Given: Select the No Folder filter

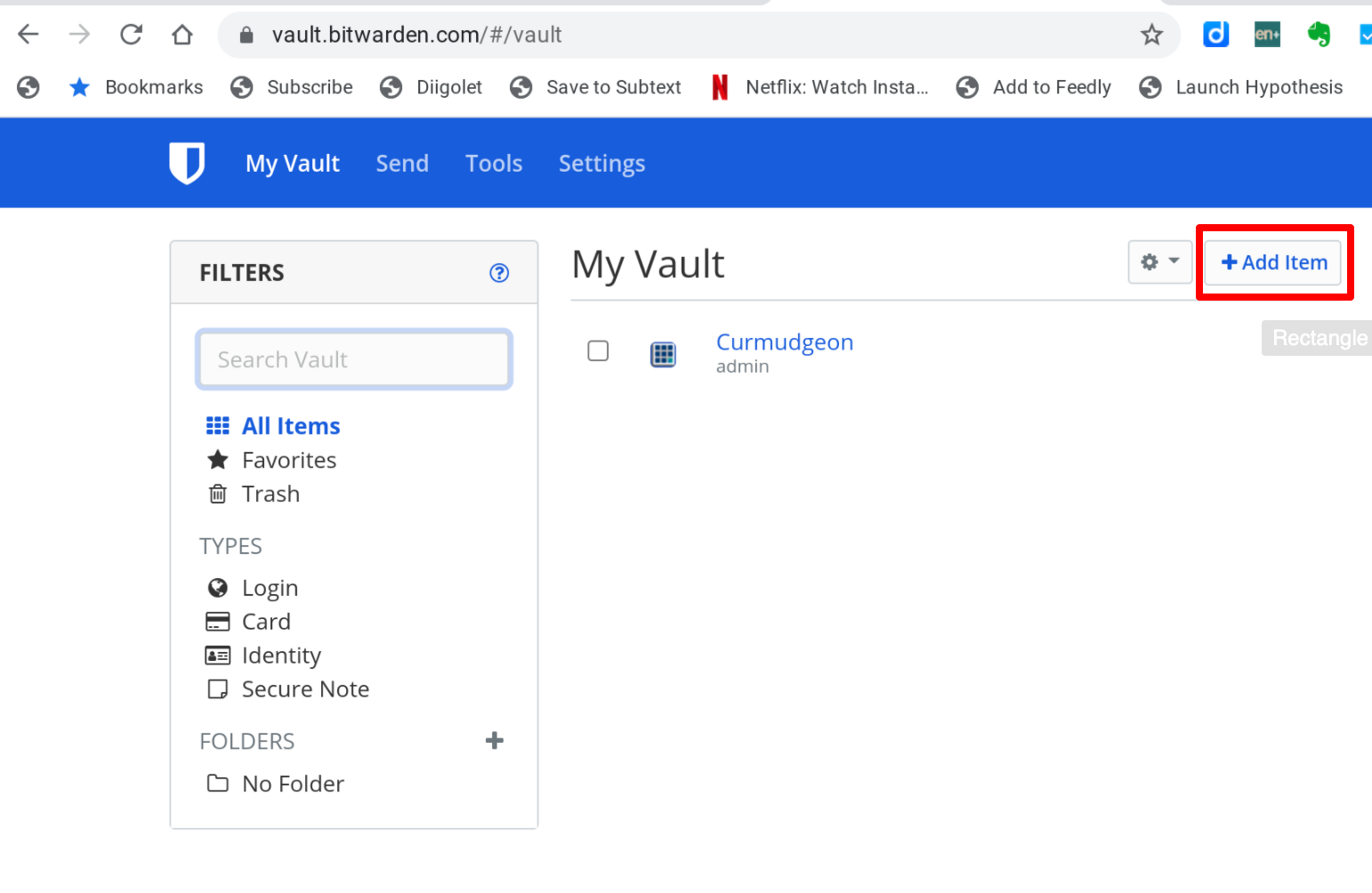Looking at the screenshot, I should pos(275,784).
